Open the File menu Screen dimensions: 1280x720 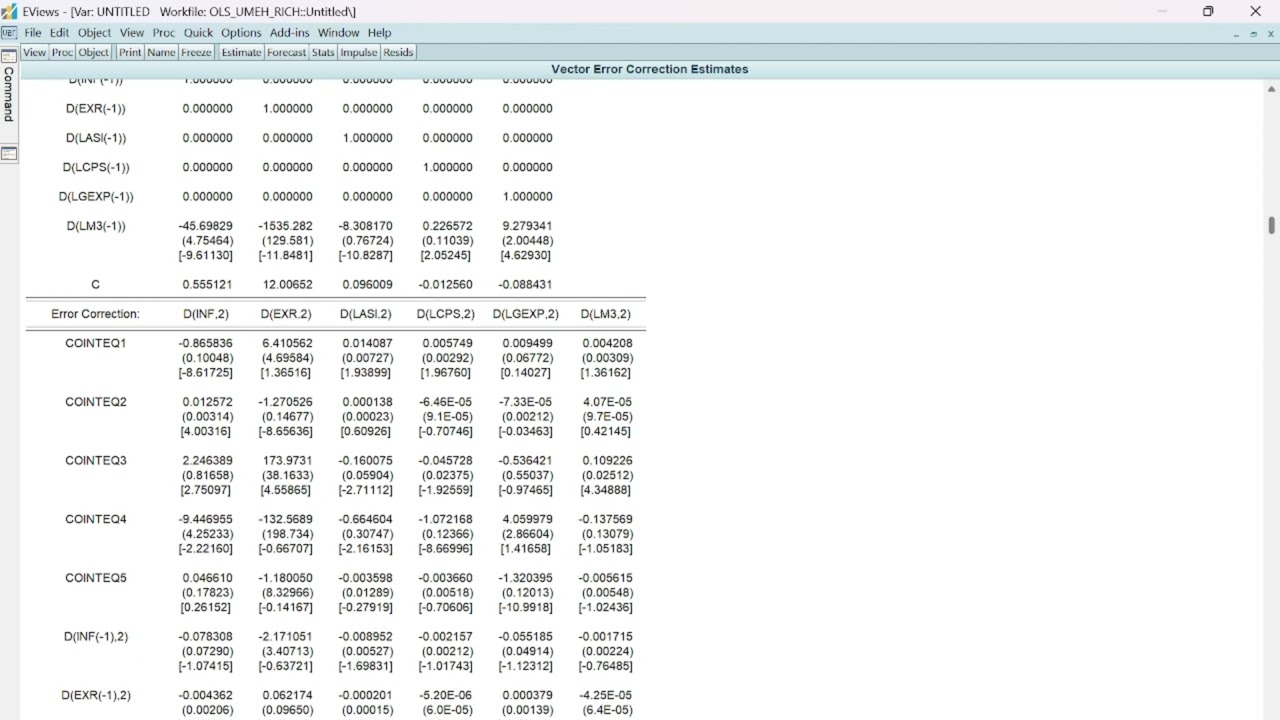tap(33, 33)
